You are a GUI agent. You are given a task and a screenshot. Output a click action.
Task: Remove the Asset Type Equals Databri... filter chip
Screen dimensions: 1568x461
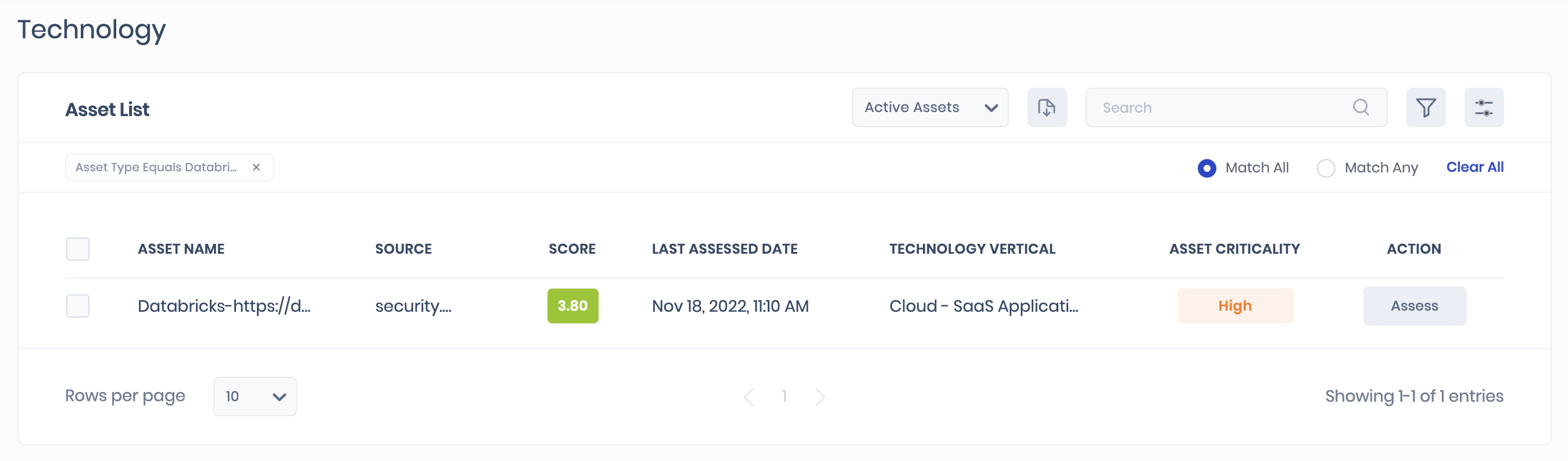pos(256,167)
